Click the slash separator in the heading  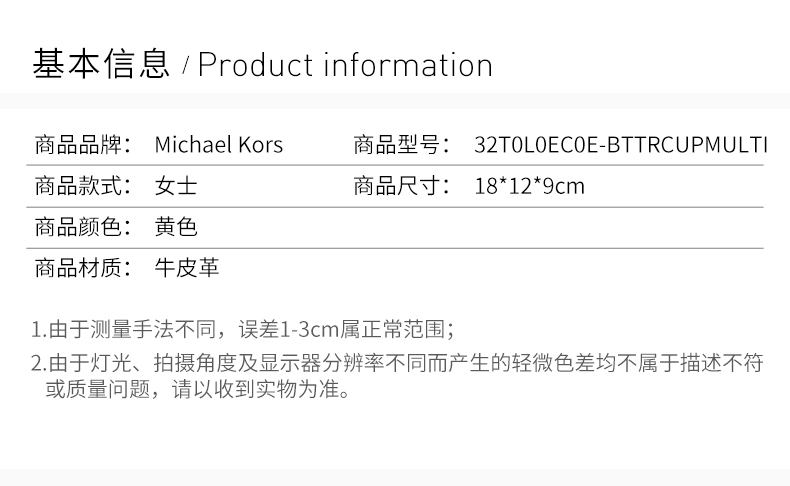point(186,65)
